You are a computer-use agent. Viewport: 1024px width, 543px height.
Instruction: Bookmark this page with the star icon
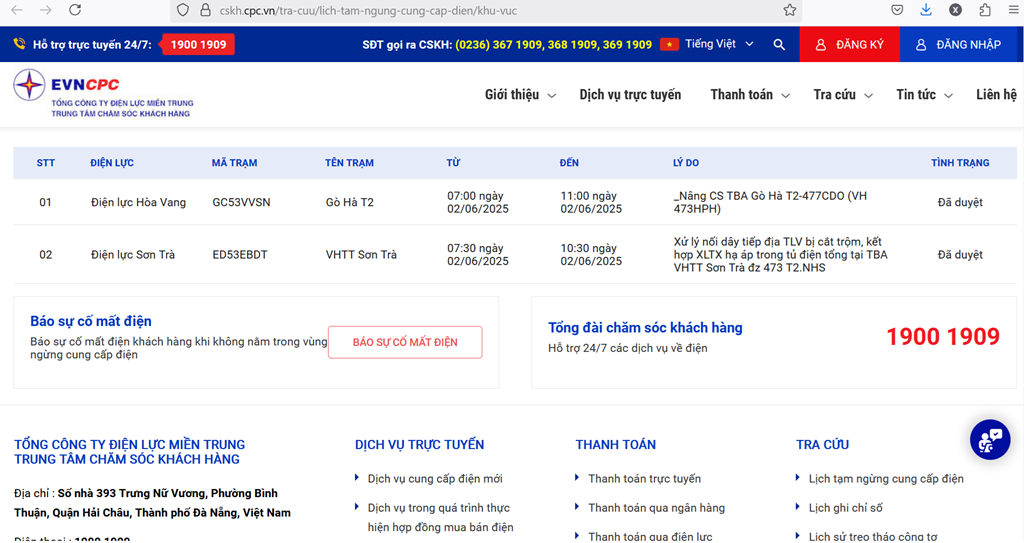pos(790,10)
